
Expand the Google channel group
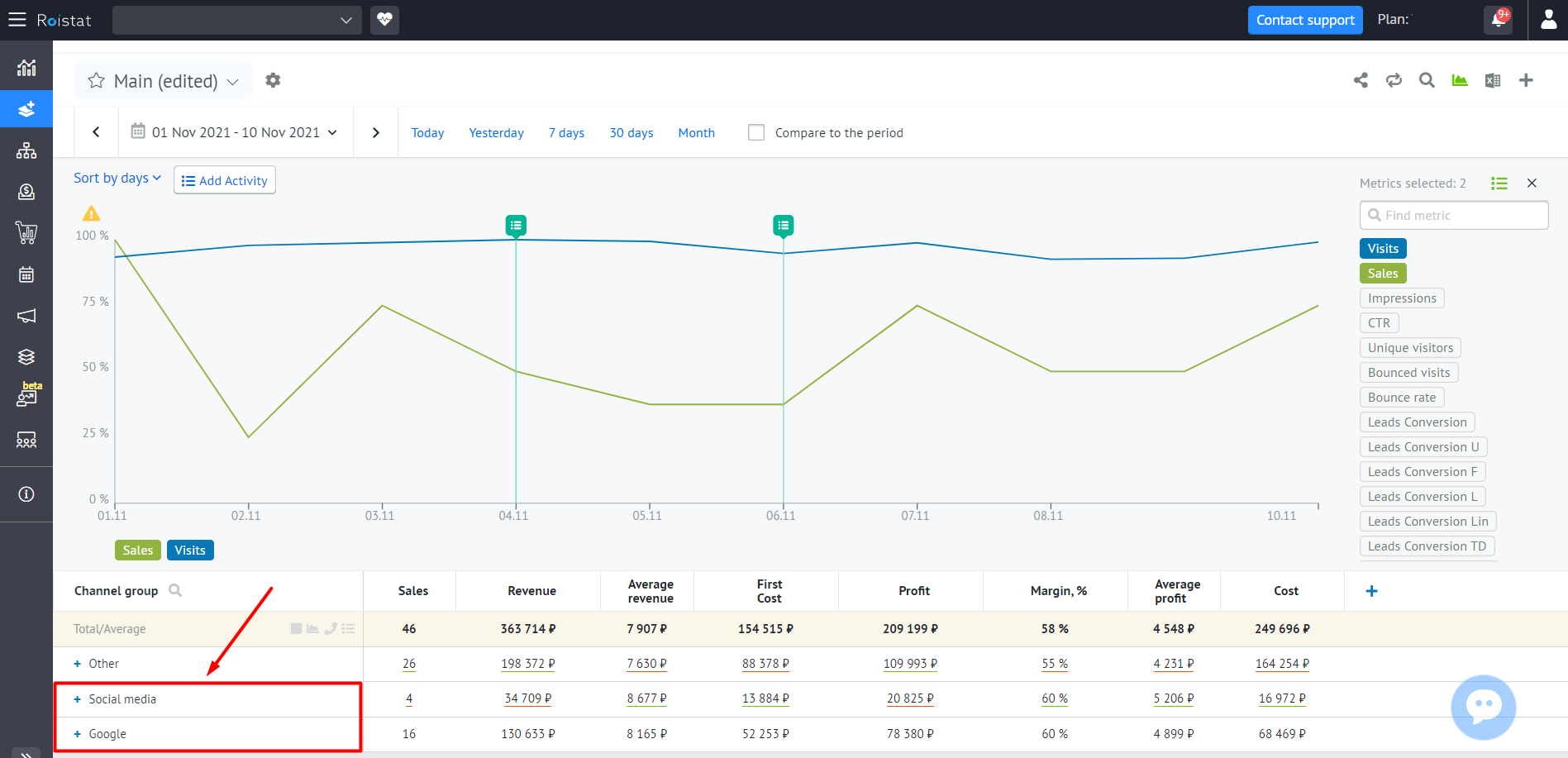tap(77, 734)
